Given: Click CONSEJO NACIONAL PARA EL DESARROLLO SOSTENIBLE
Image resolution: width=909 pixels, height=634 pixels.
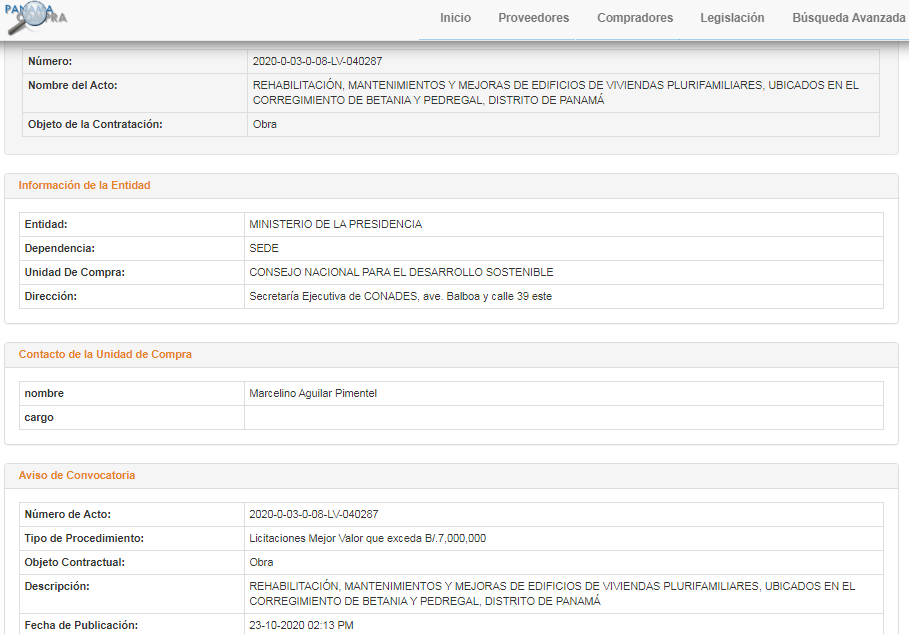Looking at the screenshot, I should 401,272.
